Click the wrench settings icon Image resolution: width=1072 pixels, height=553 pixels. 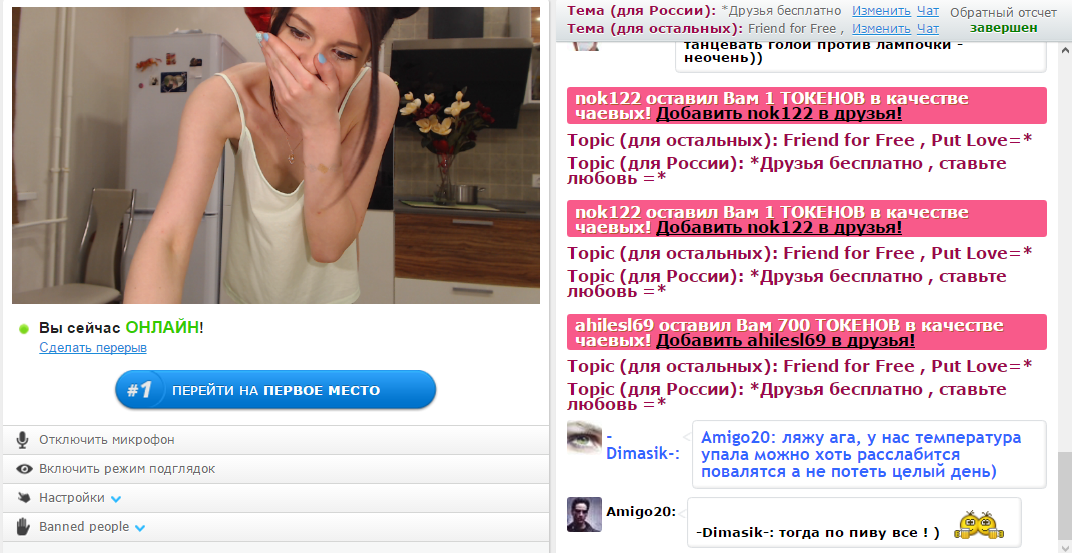[x=24, y=498]
